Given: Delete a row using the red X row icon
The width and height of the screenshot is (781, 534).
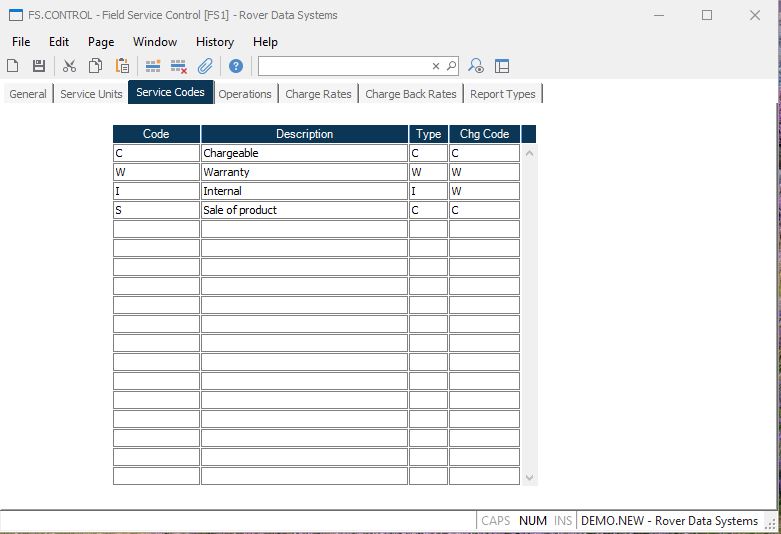Looking at the screenshot, I should pos(178,66).
